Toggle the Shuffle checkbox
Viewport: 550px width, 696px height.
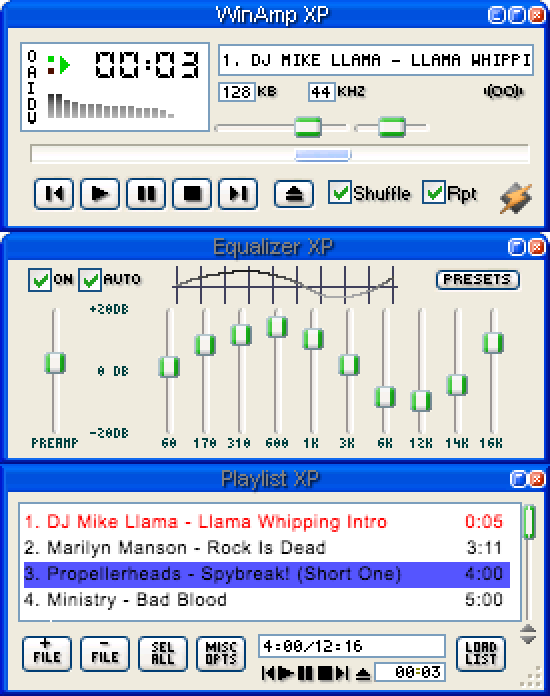[x=340, y=192]
